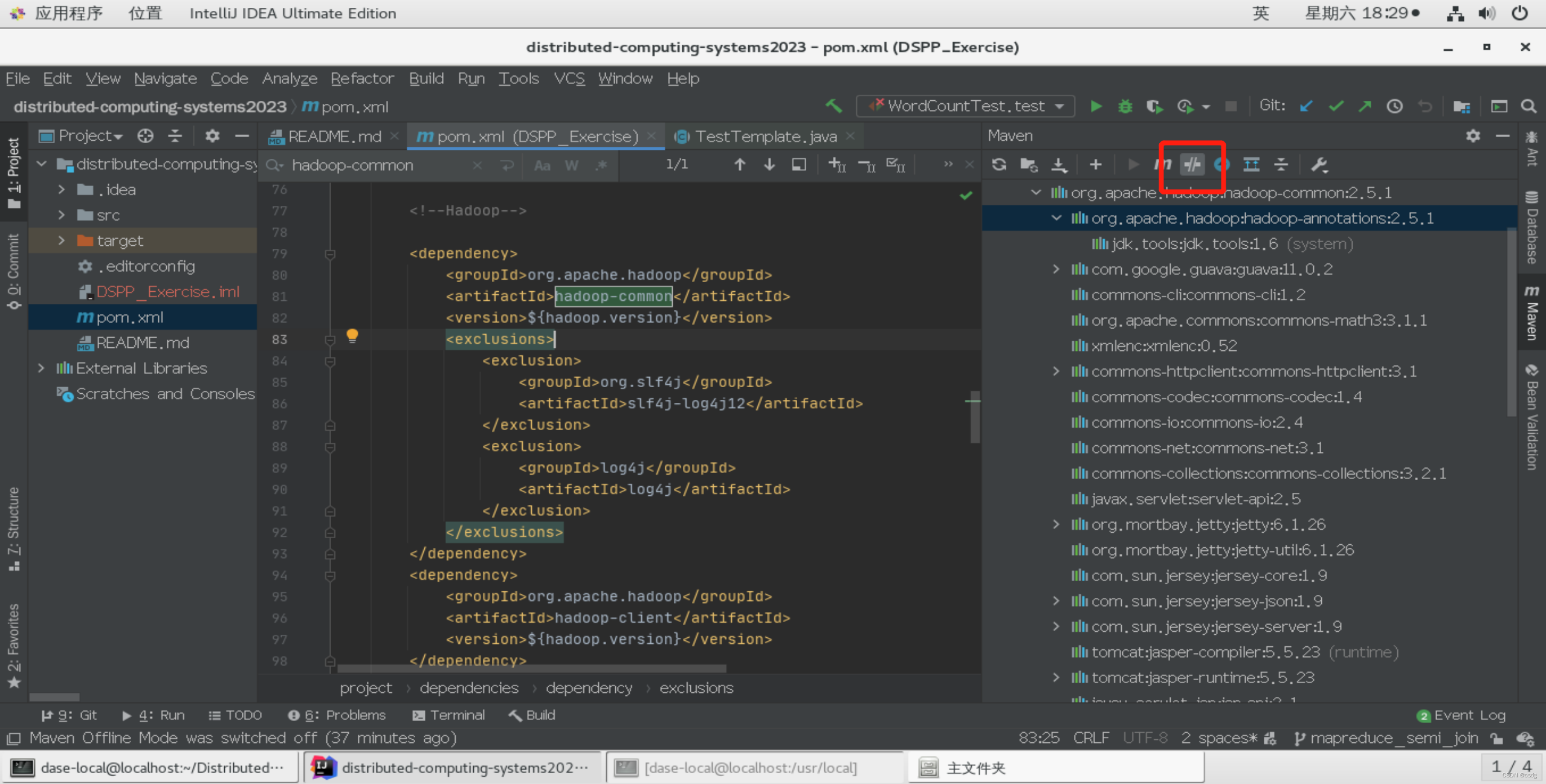Open the Event Log
1546x784 pixels.
pyautogui.click(x=1461, y=715)
